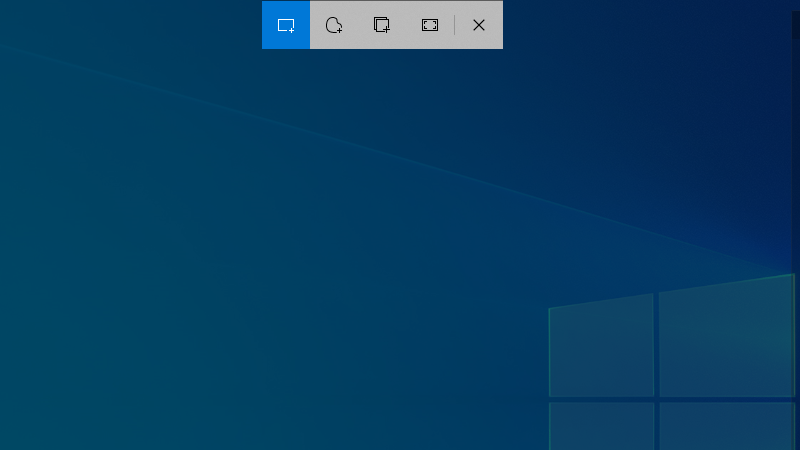Click the upper-right pane of the Windows logo

click(725, 337)
